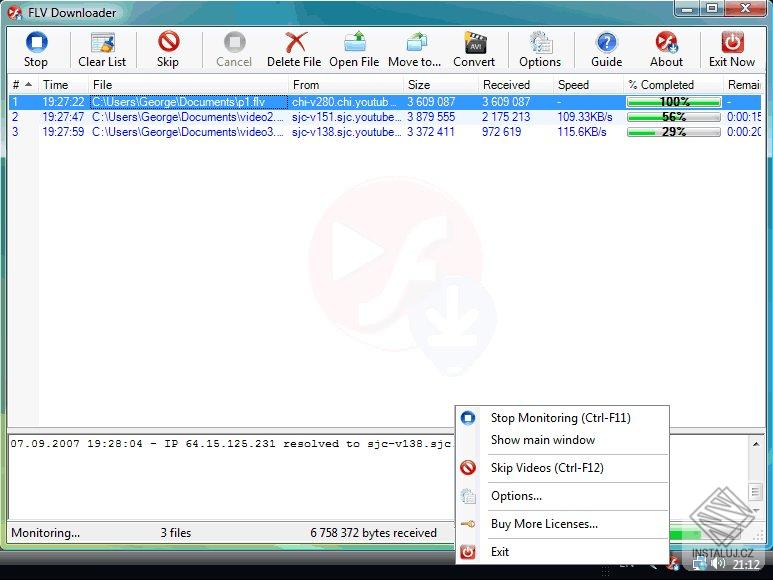Select file row C:\Users\George\Documents\p1.flv

[188, 102]
